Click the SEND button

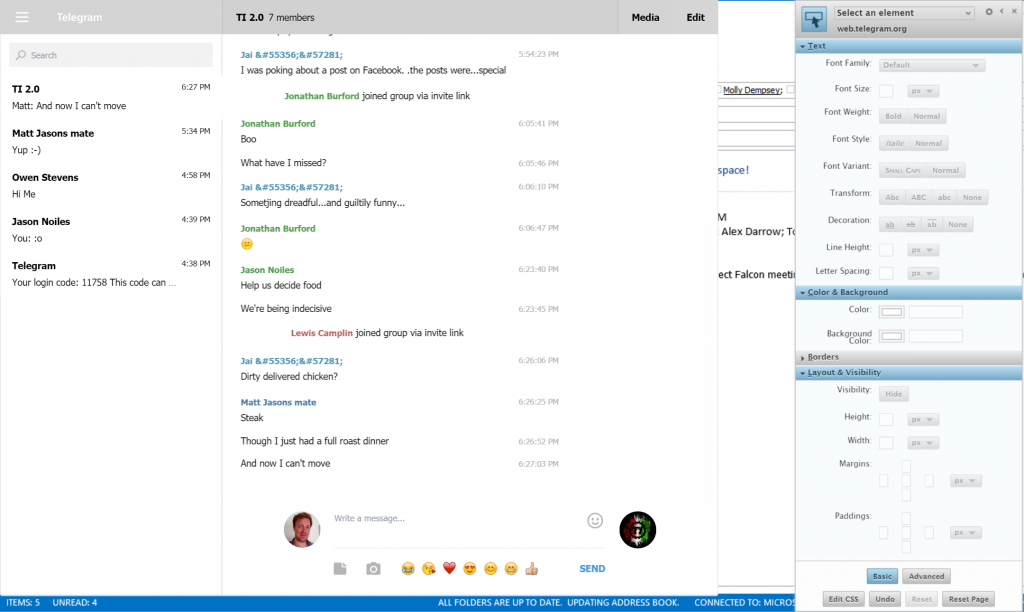[592, 568]
